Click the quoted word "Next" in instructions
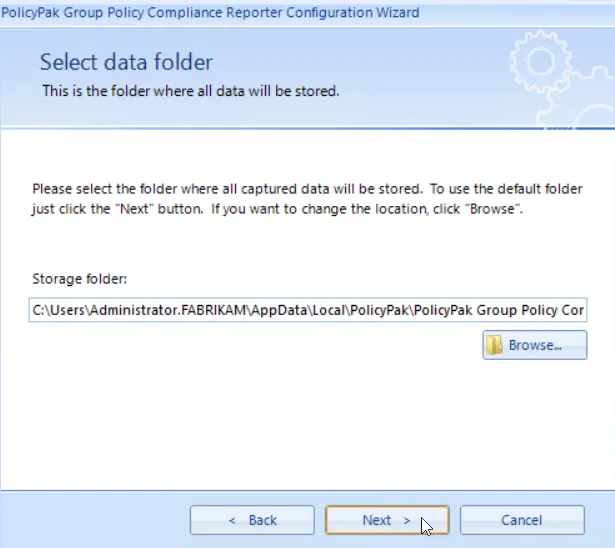 tap(135, 209)
